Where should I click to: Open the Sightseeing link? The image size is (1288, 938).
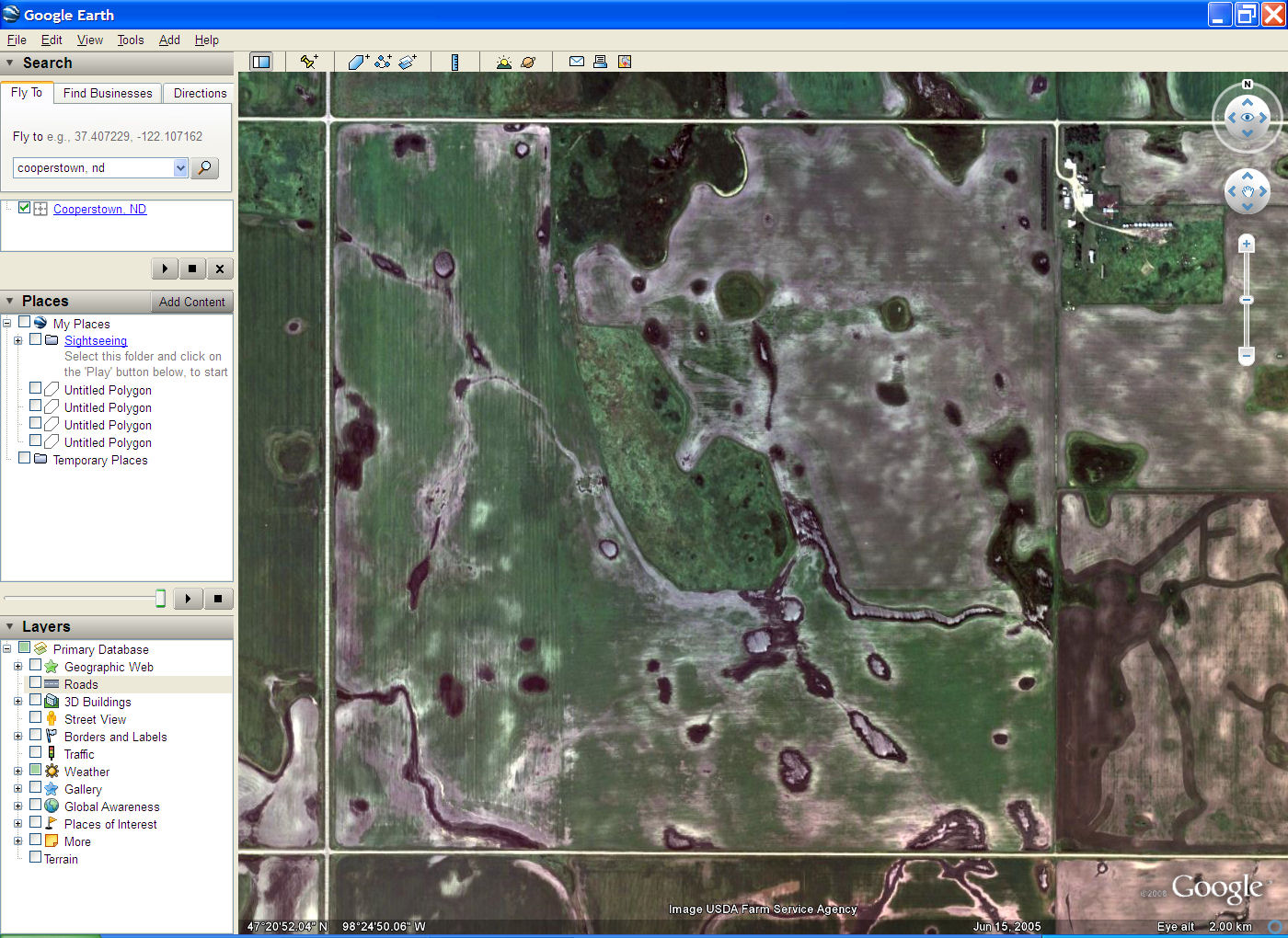[96, 340]
